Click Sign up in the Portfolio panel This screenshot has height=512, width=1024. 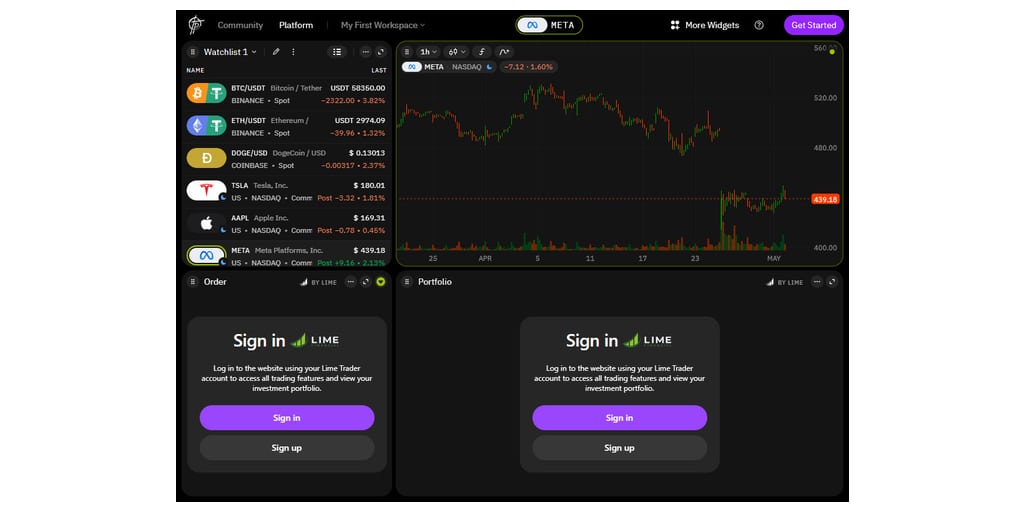pyautogui.click(x=619, y=448)
